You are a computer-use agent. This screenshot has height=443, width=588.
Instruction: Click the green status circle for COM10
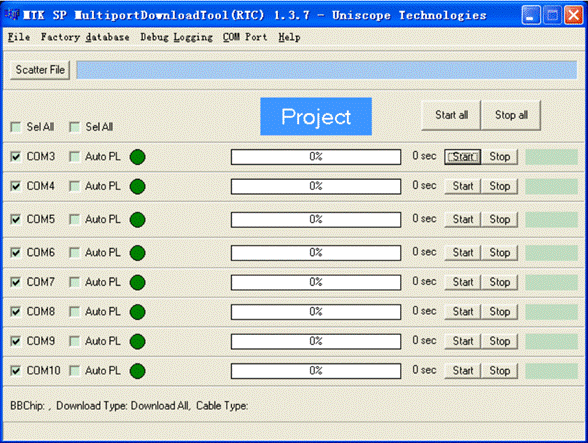[138, 371]
